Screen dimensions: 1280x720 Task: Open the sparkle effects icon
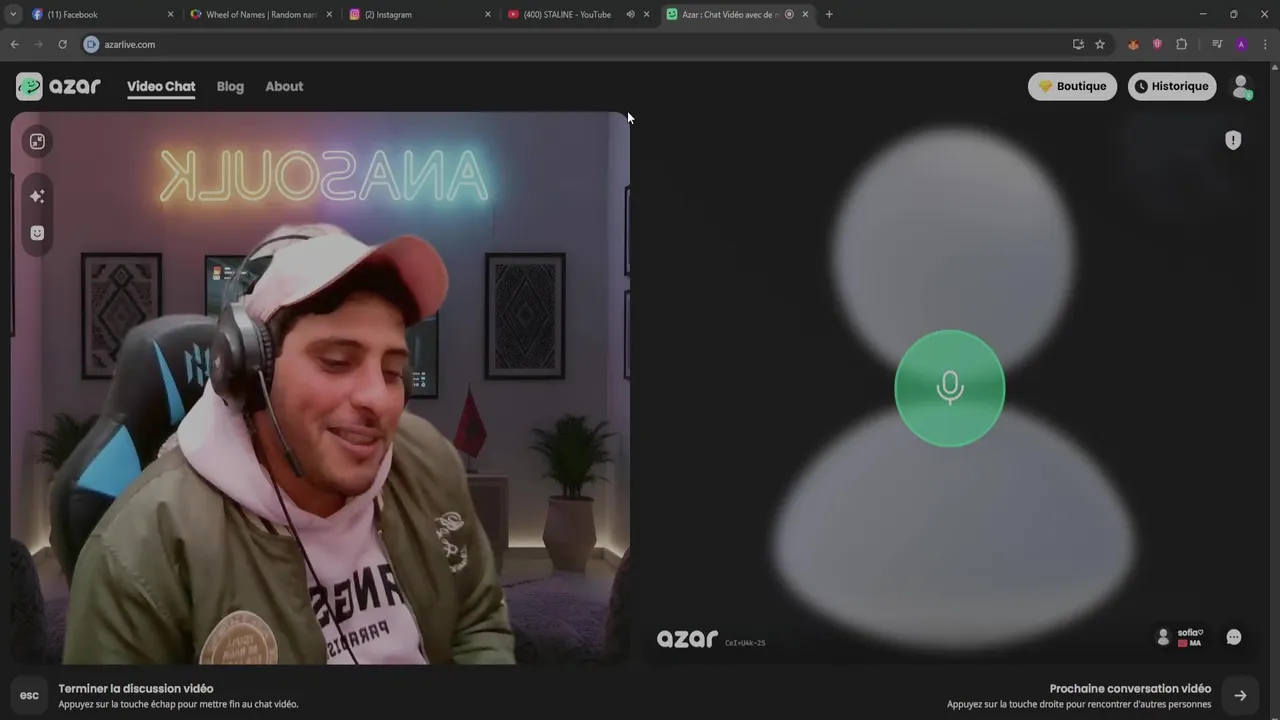(x=37, y=196)
